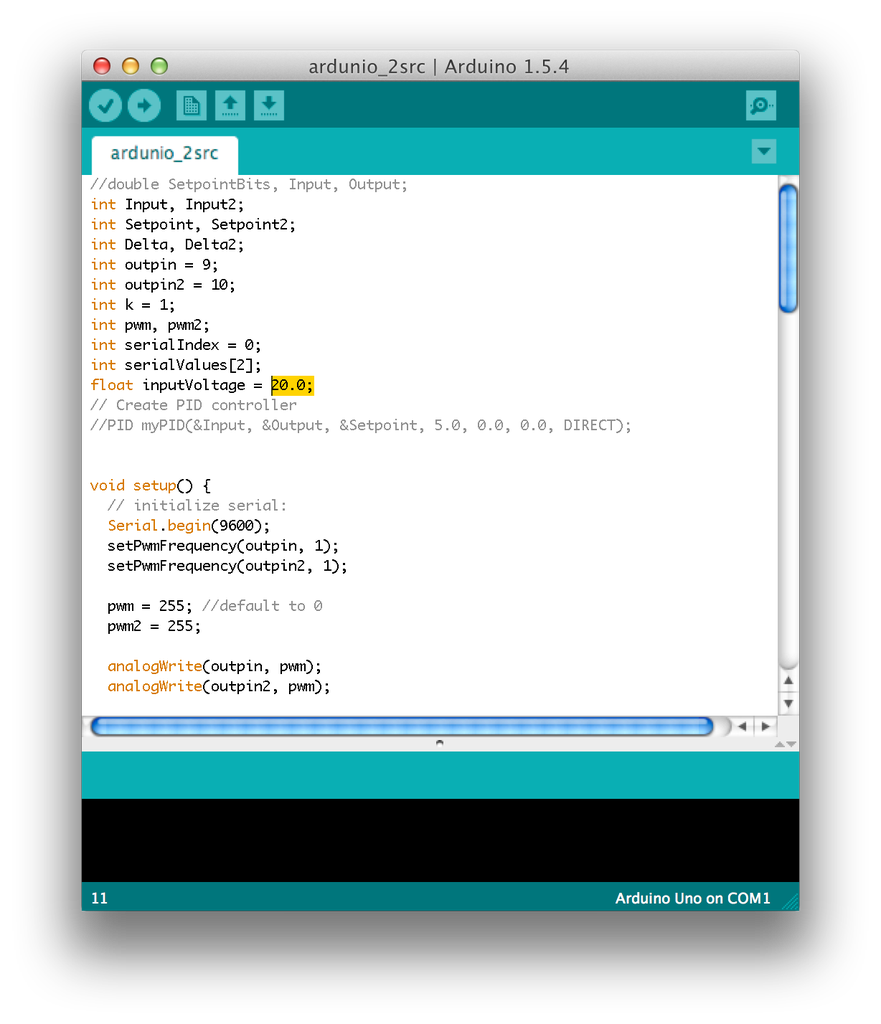The height and width of the screenshot is (1024, 881).
Task: Click the Verify sketch checkmark button
Action: pos(105,105)
